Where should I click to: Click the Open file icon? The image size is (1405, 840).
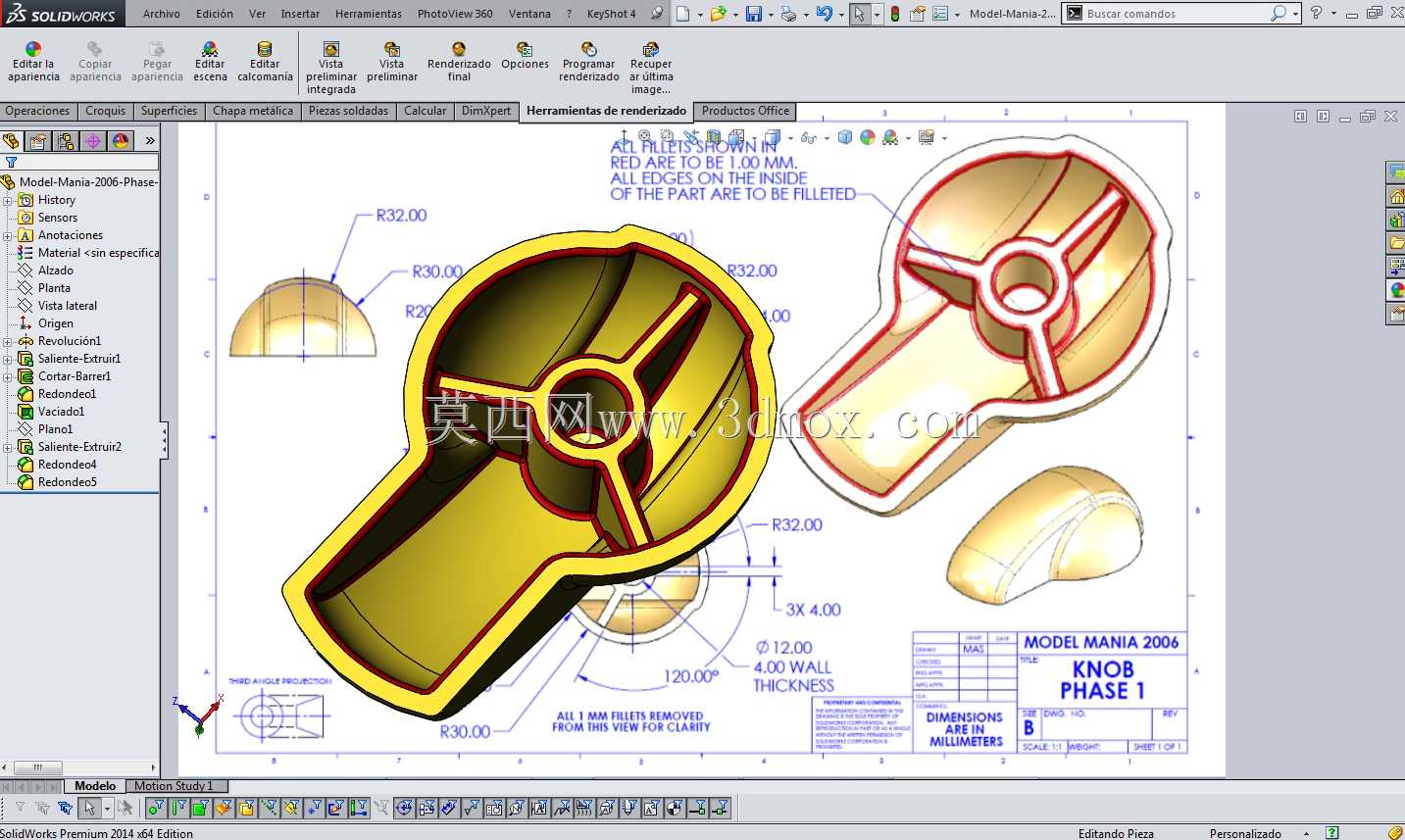pos(718,14)
